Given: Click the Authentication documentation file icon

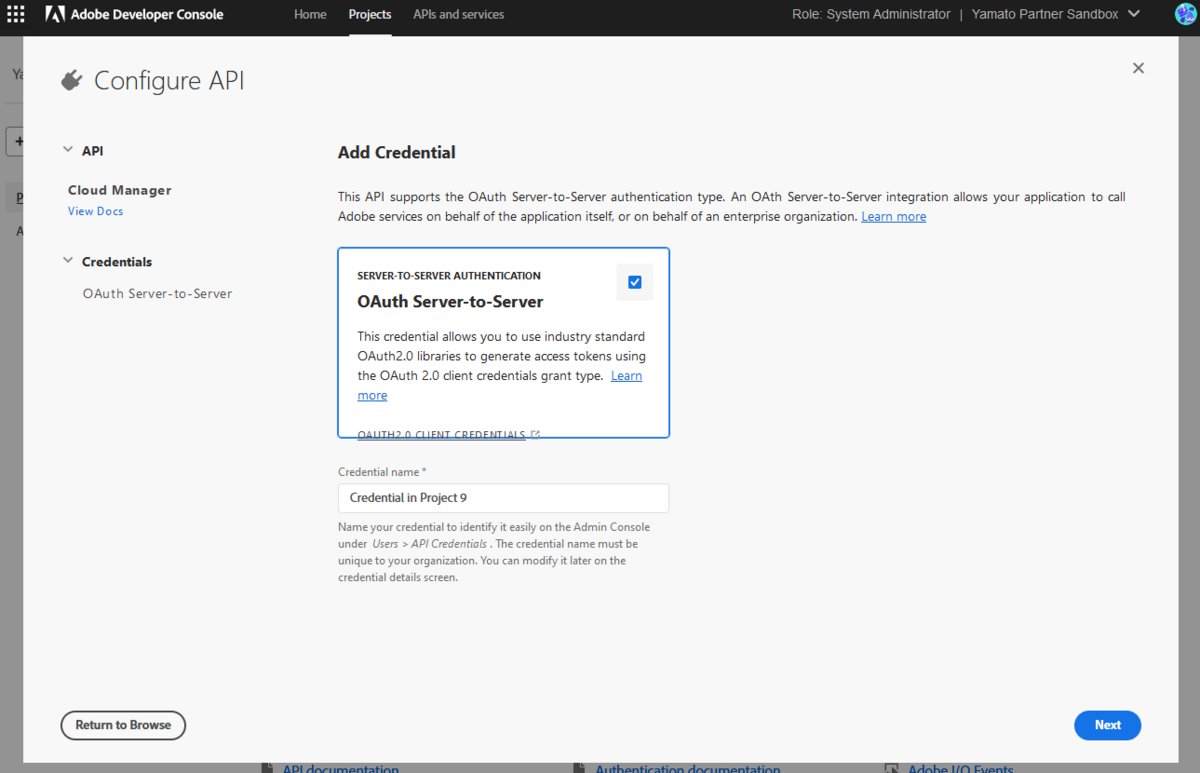Looking at the screenshot, I should 580,767.
